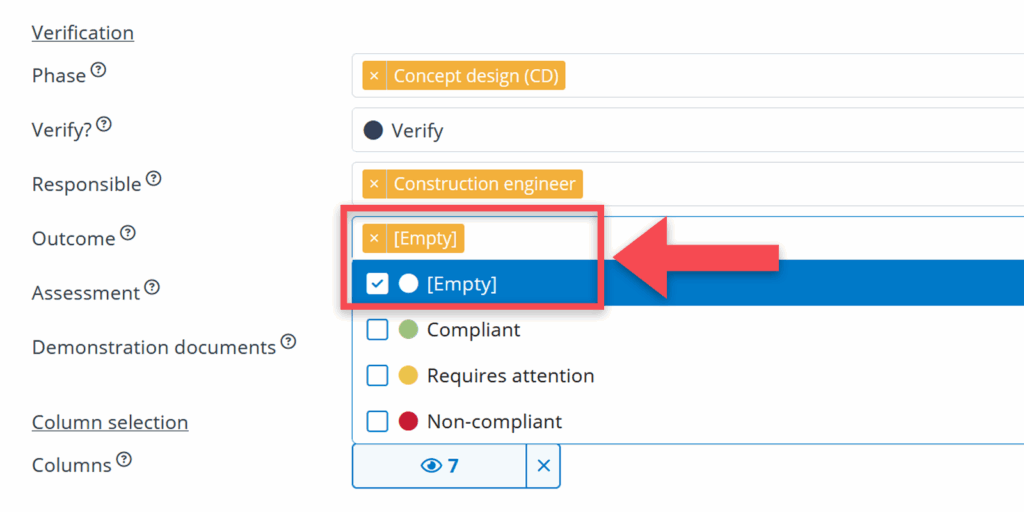Enable the Requires attention checkbox

pos(377,375)
